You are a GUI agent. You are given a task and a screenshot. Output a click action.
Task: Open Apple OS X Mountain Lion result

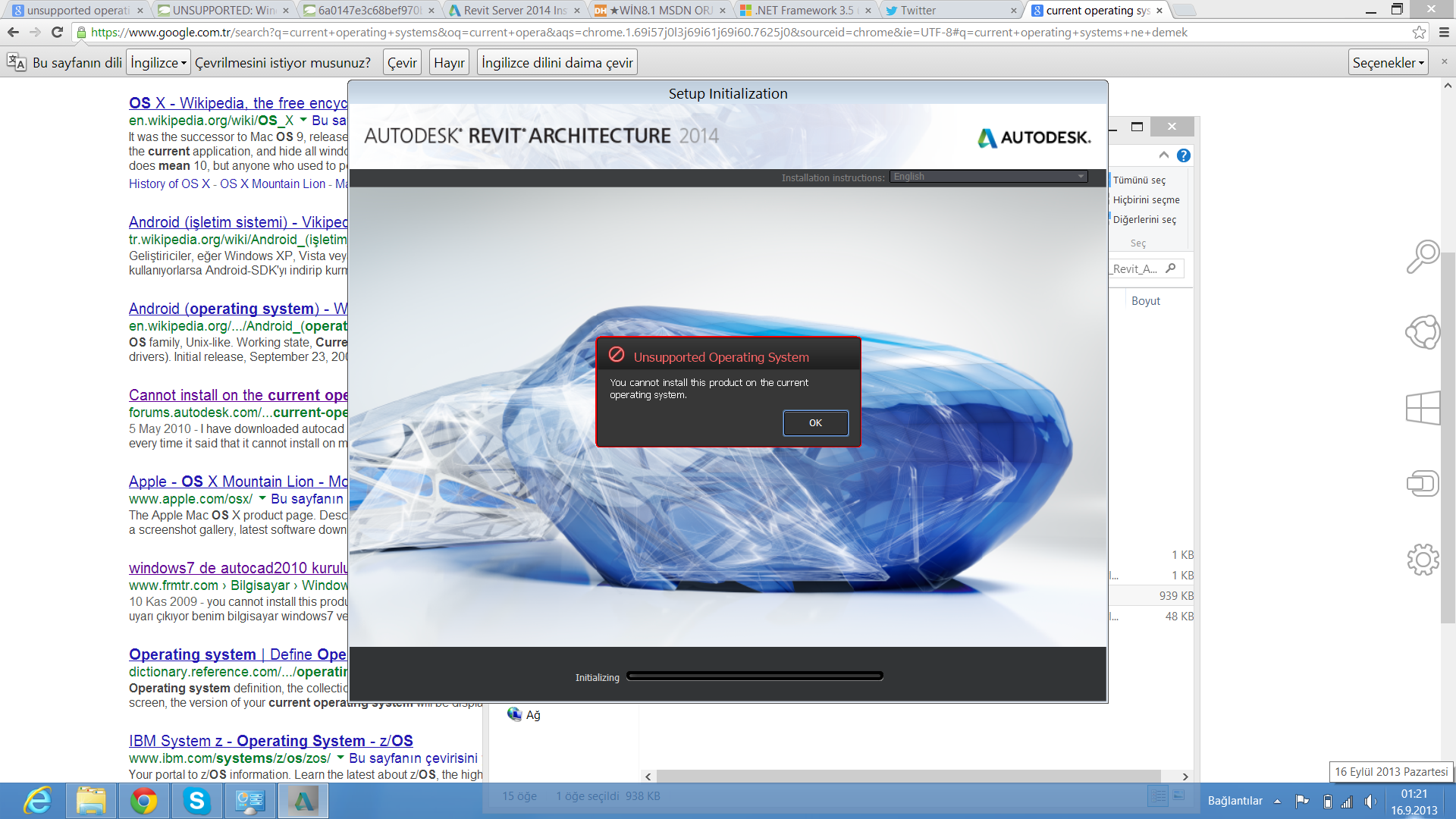pos(238,482)
